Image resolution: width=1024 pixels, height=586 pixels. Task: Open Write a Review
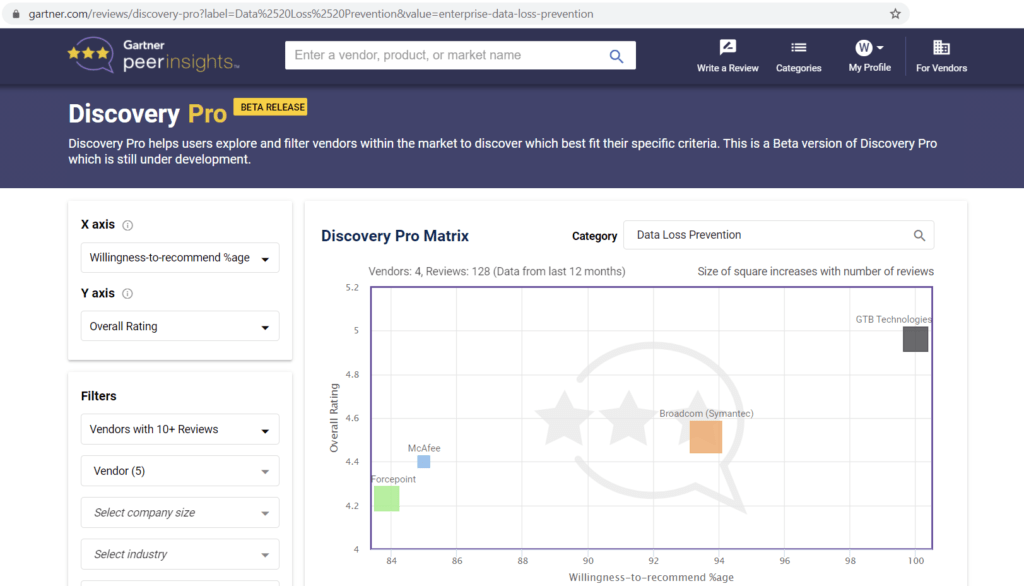(x=728, y=56)
